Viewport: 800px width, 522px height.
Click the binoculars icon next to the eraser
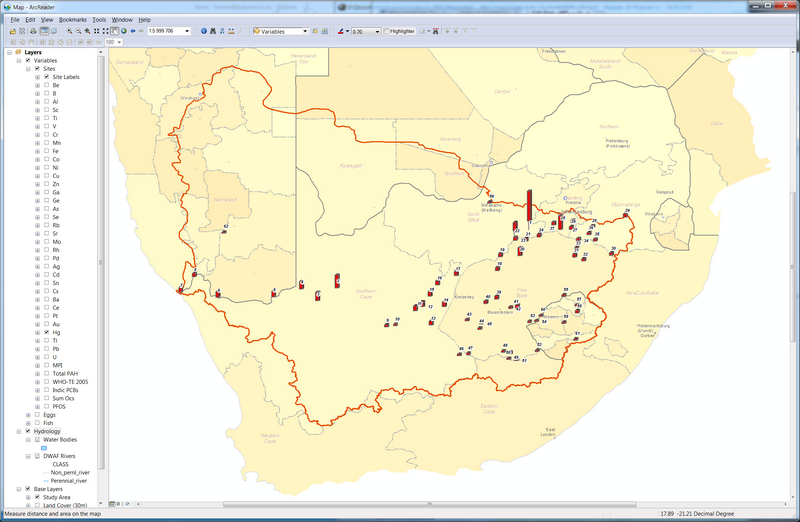point(436,31)
